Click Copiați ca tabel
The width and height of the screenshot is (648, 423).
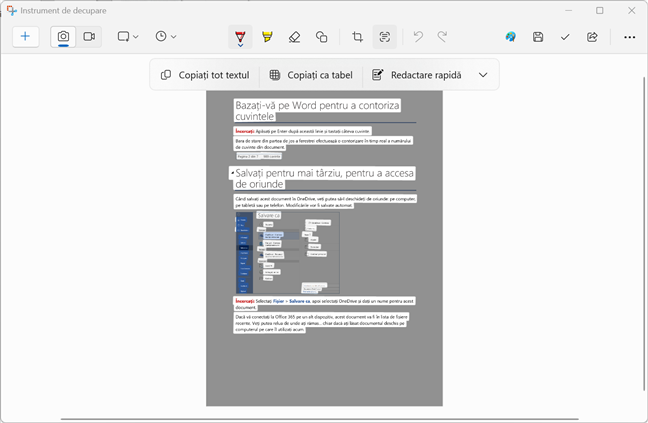pos(310,75)
